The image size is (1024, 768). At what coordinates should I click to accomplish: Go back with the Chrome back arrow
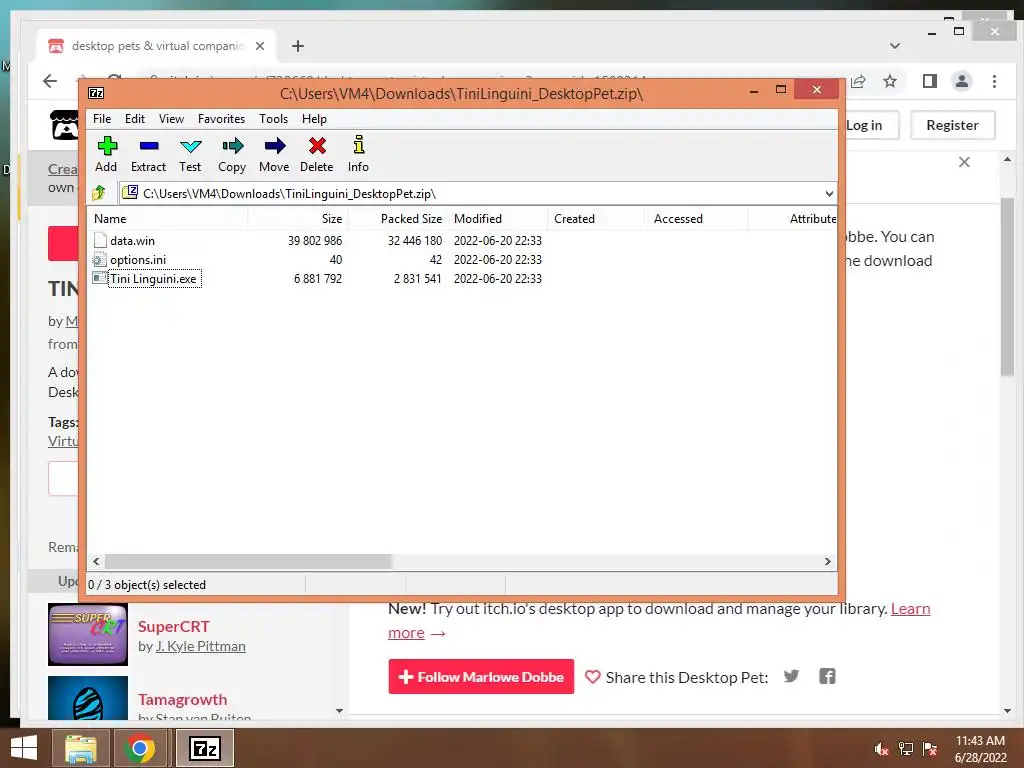coord(50,81)
